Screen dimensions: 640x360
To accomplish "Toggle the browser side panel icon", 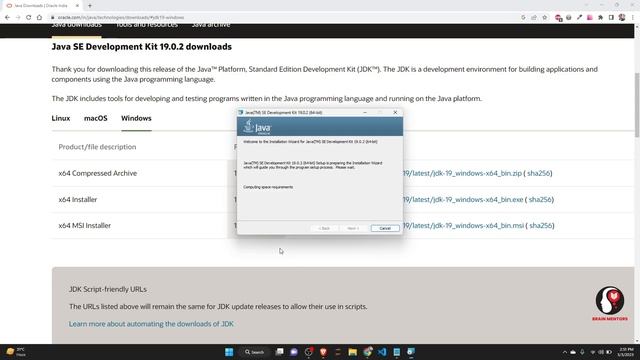I will [611, 18].
